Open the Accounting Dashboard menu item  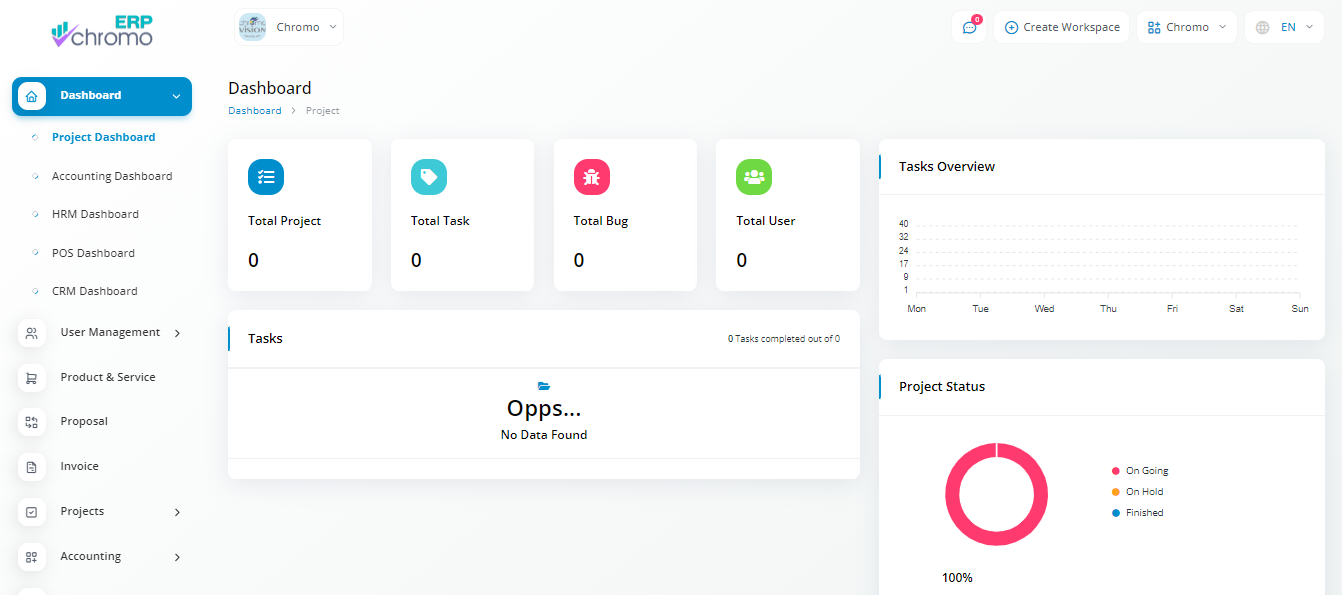click(112, 176)
